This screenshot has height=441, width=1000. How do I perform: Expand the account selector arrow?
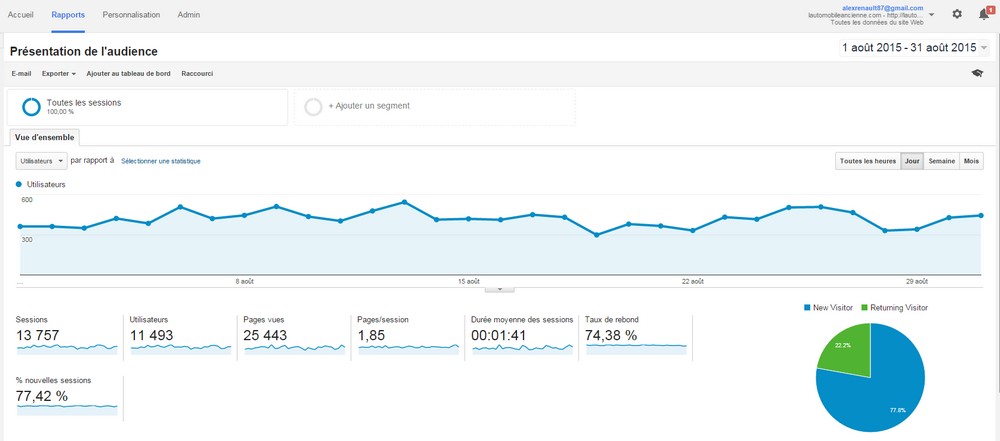pyautogui.click(x=932, y=15)
